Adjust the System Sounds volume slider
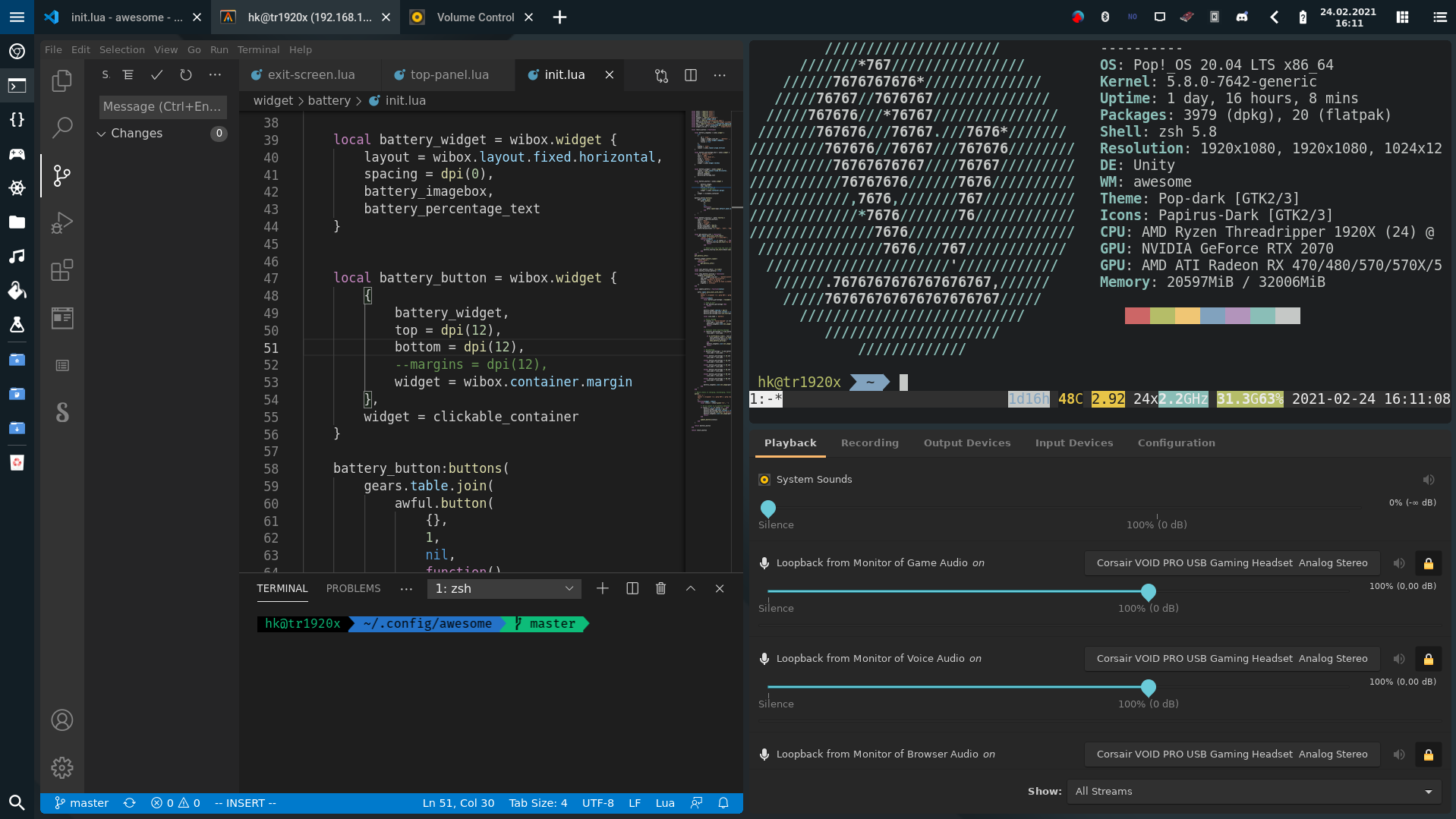Image resolution: width=1456 pixels, height=819 pixels. tap(1063, 507)
